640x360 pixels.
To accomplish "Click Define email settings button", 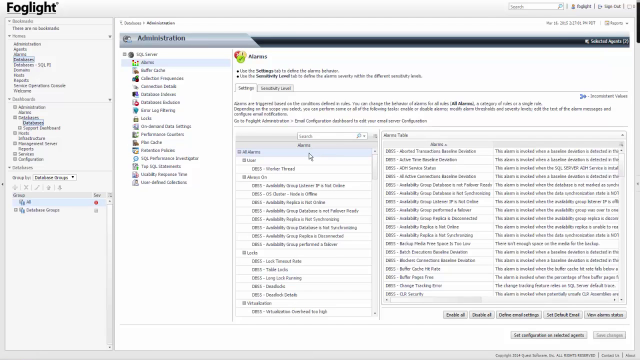I will point(519,315).
